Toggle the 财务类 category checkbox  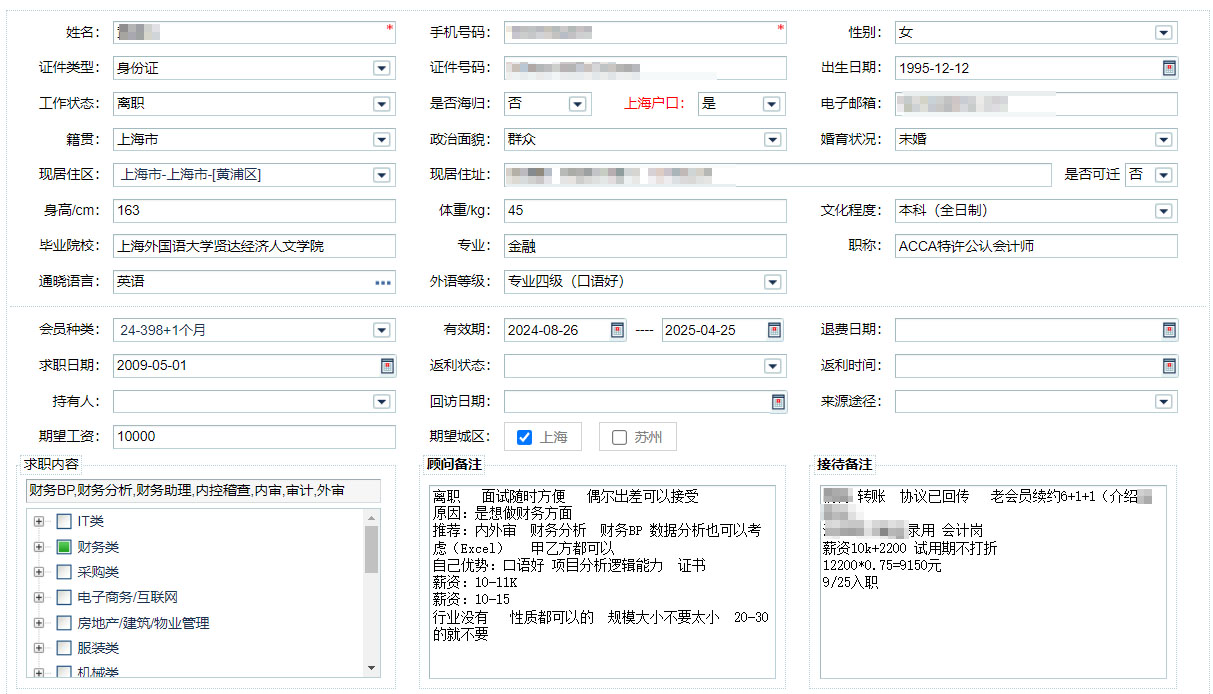click(64, 547)
